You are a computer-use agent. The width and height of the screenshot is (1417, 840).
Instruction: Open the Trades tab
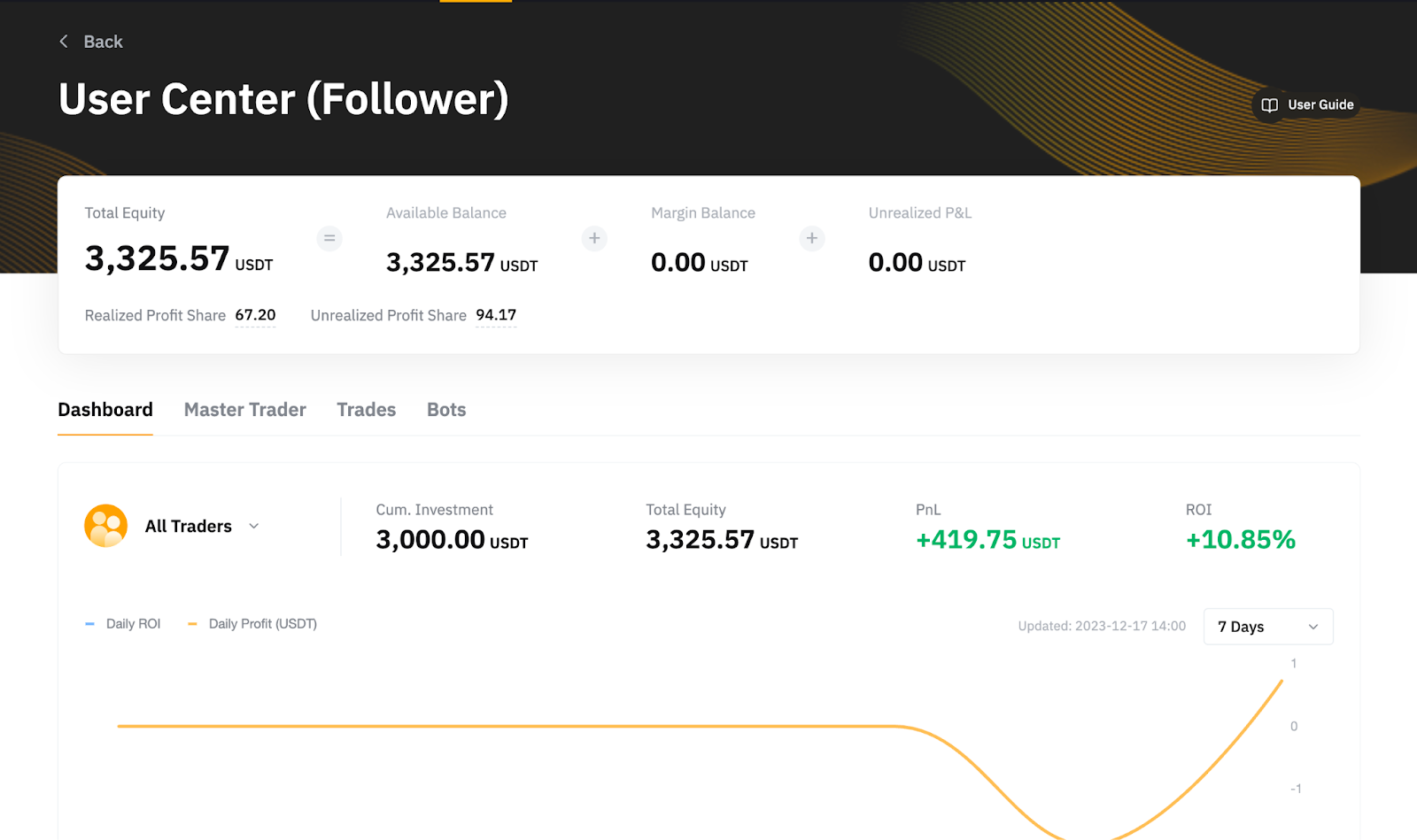(x=366, y=410)
